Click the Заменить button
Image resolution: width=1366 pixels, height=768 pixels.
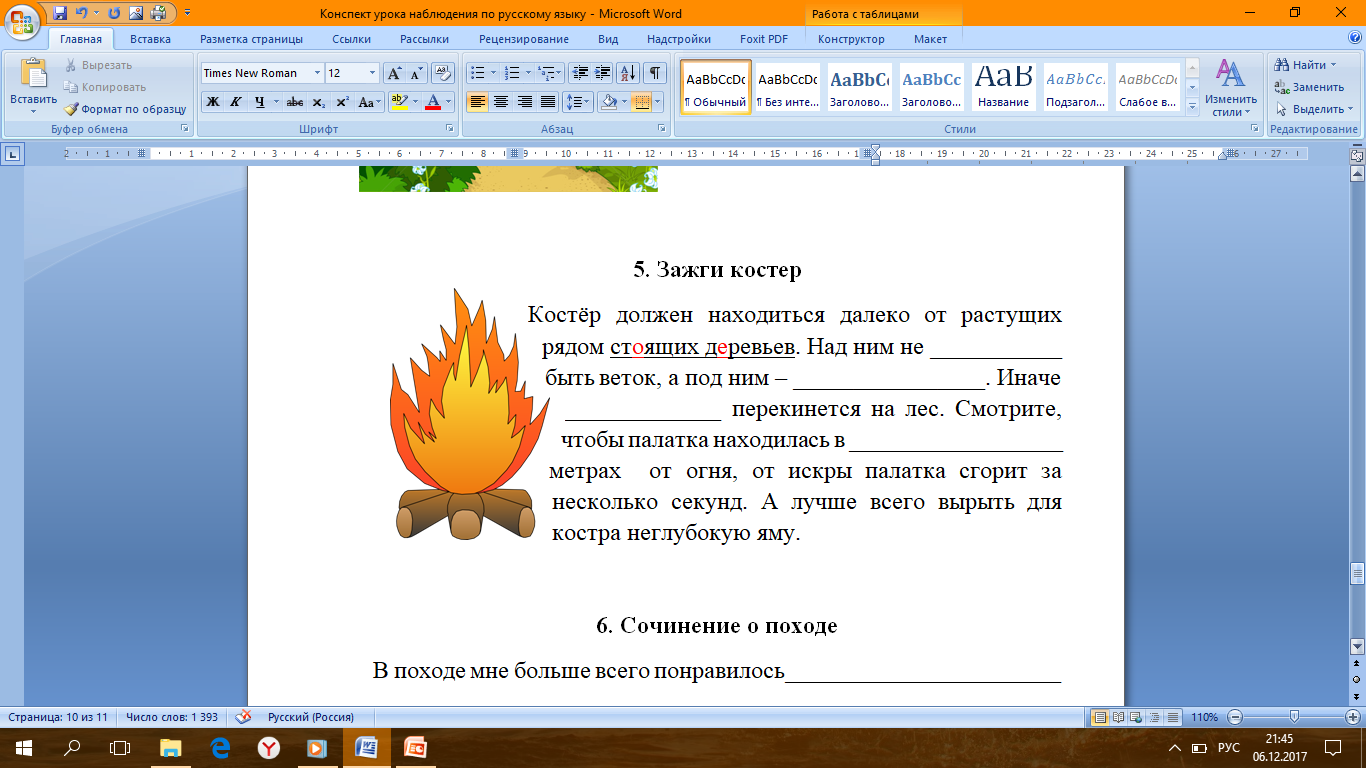click(x=1309, y=87)
